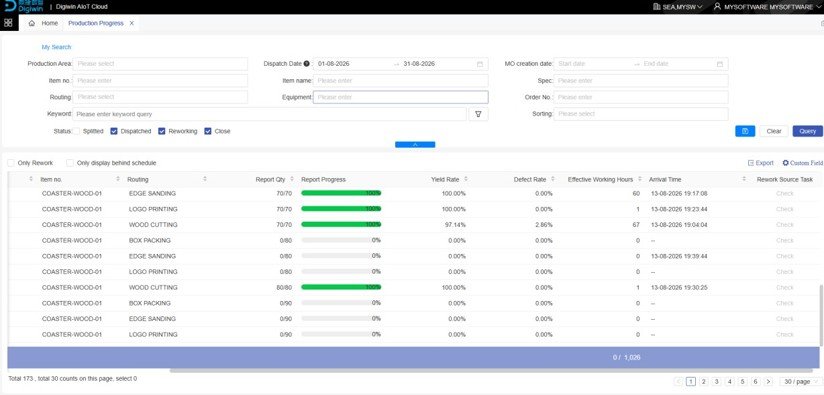This screenshot has height=395, width=824.
Task: Open the Dispatch Date calendar icon
Action: click(480, 64)
